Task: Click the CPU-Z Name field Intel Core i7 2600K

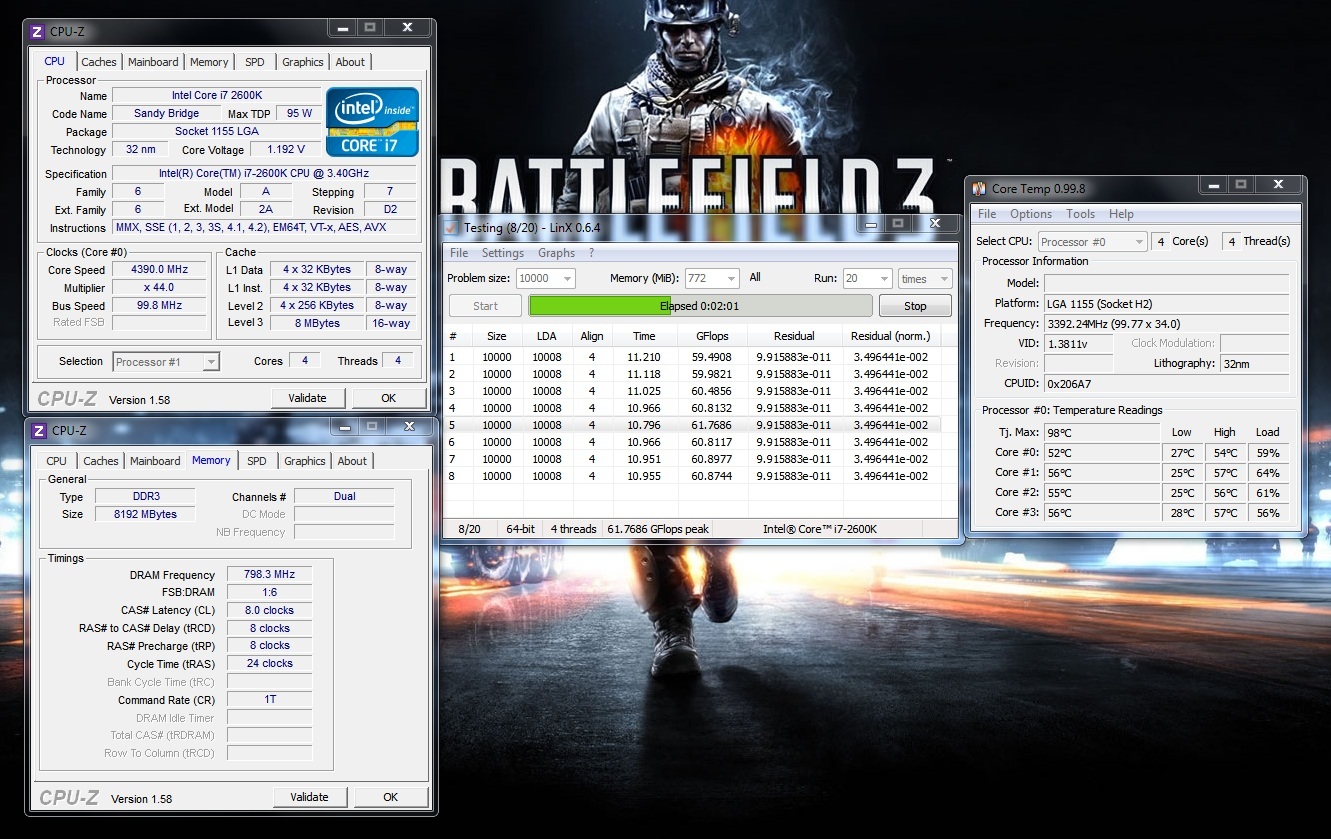Action: pos(216,96)
